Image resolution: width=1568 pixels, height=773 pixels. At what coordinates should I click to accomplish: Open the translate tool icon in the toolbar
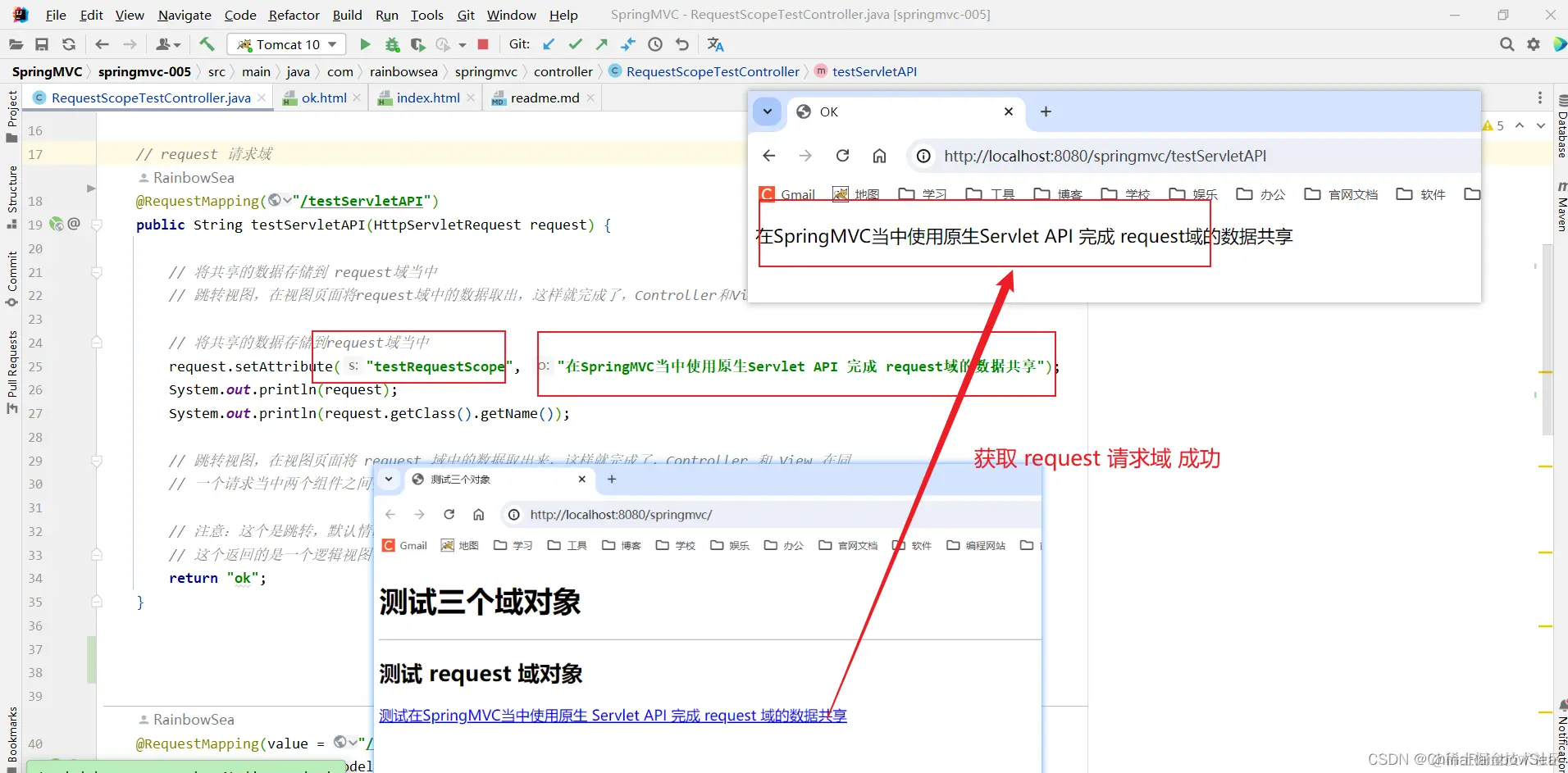715,44
